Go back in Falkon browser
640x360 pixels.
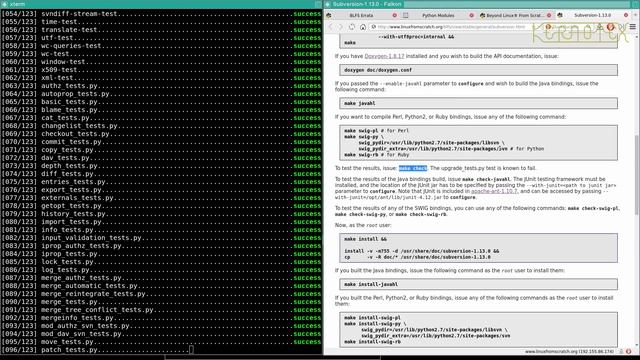[331, 27]
